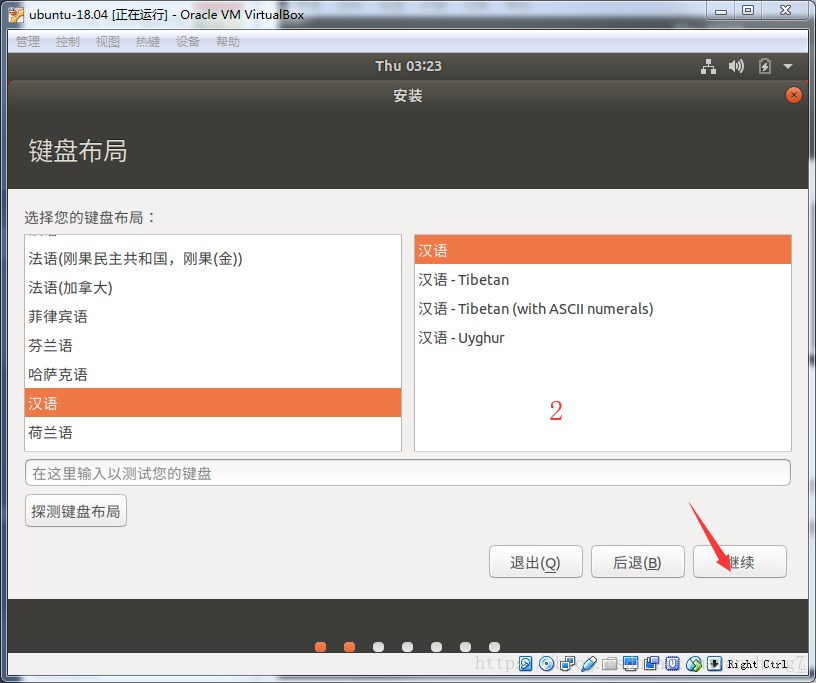Image resolution: width=816 pixels, height=683 pixels.
Task: Click the keyboard capture arrow icon in status bar
Action: click(x=715, y=663)
